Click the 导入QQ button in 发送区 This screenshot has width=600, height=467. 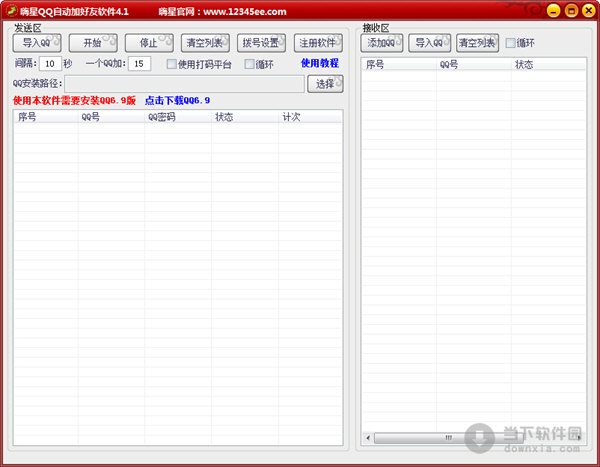click(37, 43)
